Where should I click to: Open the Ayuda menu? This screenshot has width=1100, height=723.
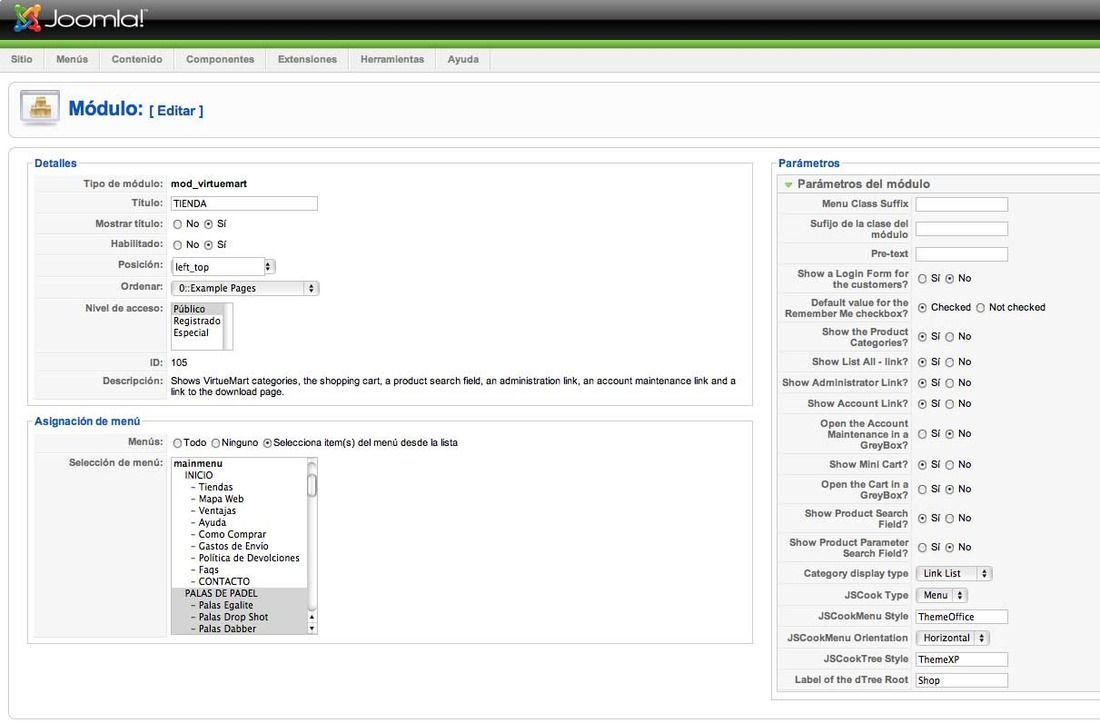click(x=463, y=59)
